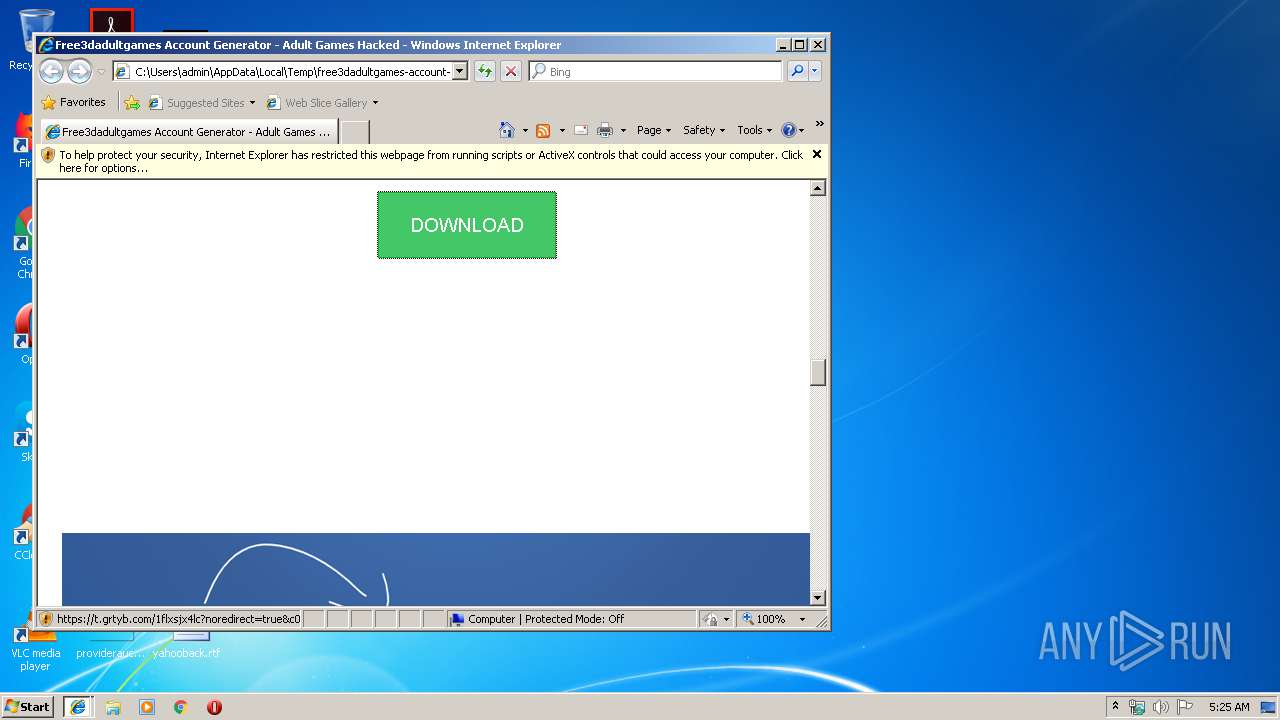Click the network tray icon
This screenshot has height=720, width=1280.
point(1137,707)
